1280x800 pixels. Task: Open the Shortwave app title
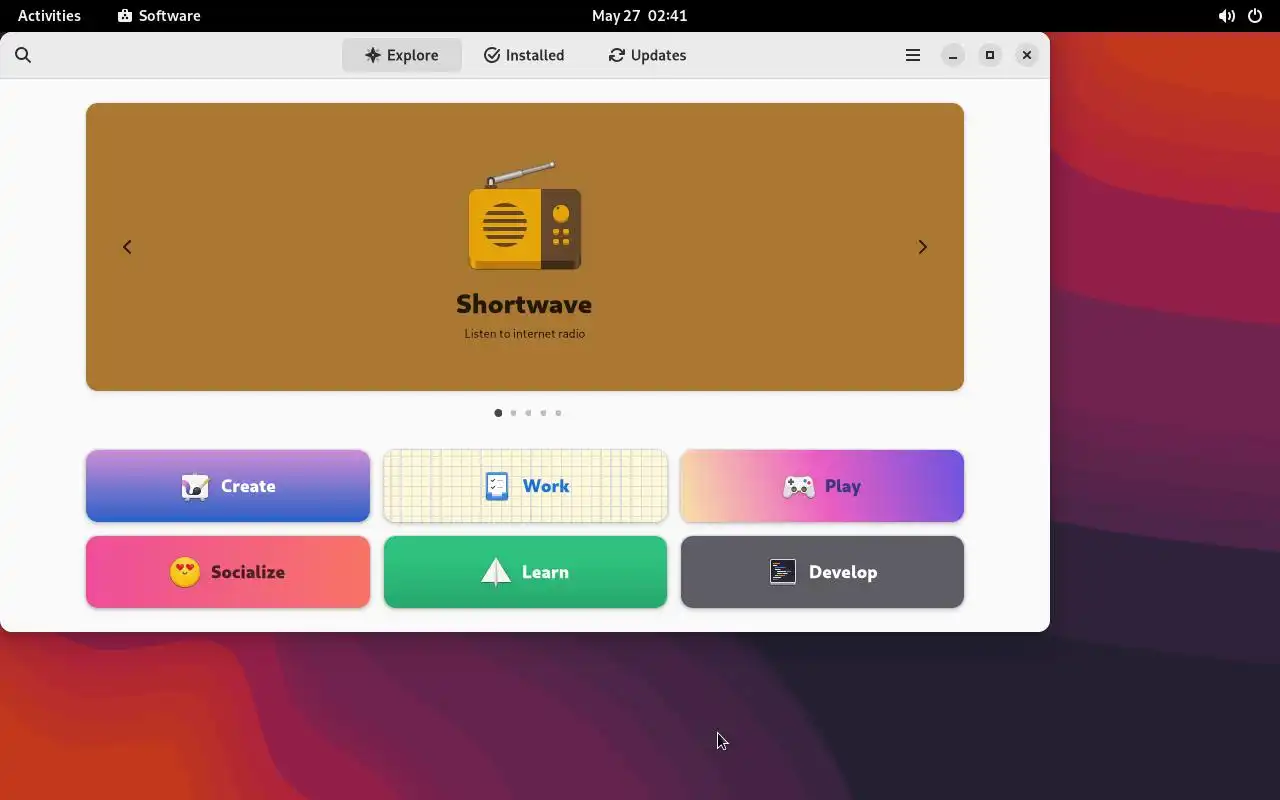click(x=524, y=304)
